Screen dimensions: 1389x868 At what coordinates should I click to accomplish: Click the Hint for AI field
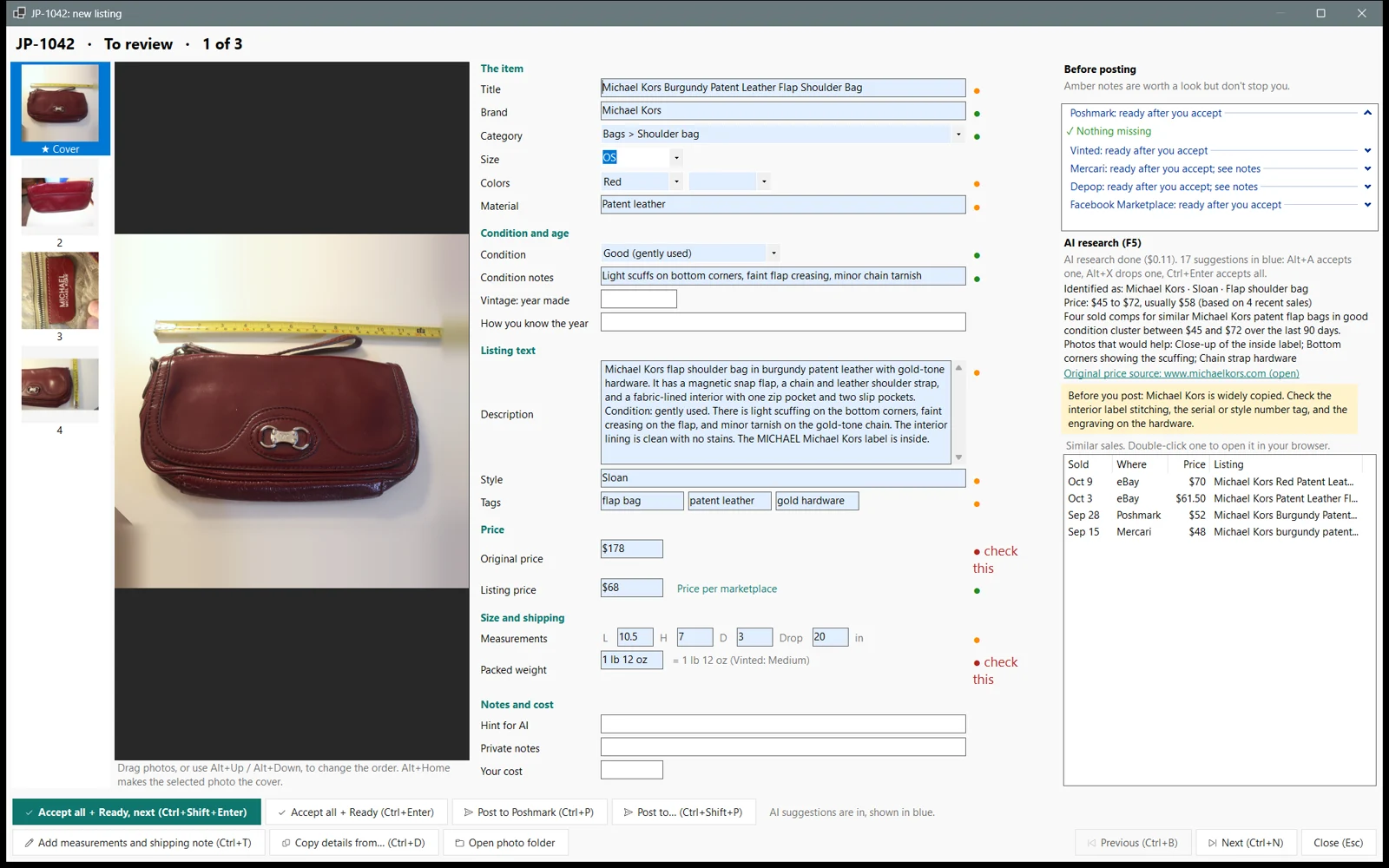[783, 724]
